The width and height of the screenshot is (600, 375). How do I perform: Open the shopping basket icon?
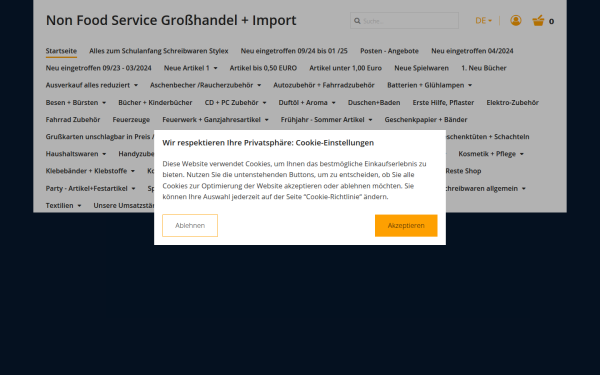538,21
